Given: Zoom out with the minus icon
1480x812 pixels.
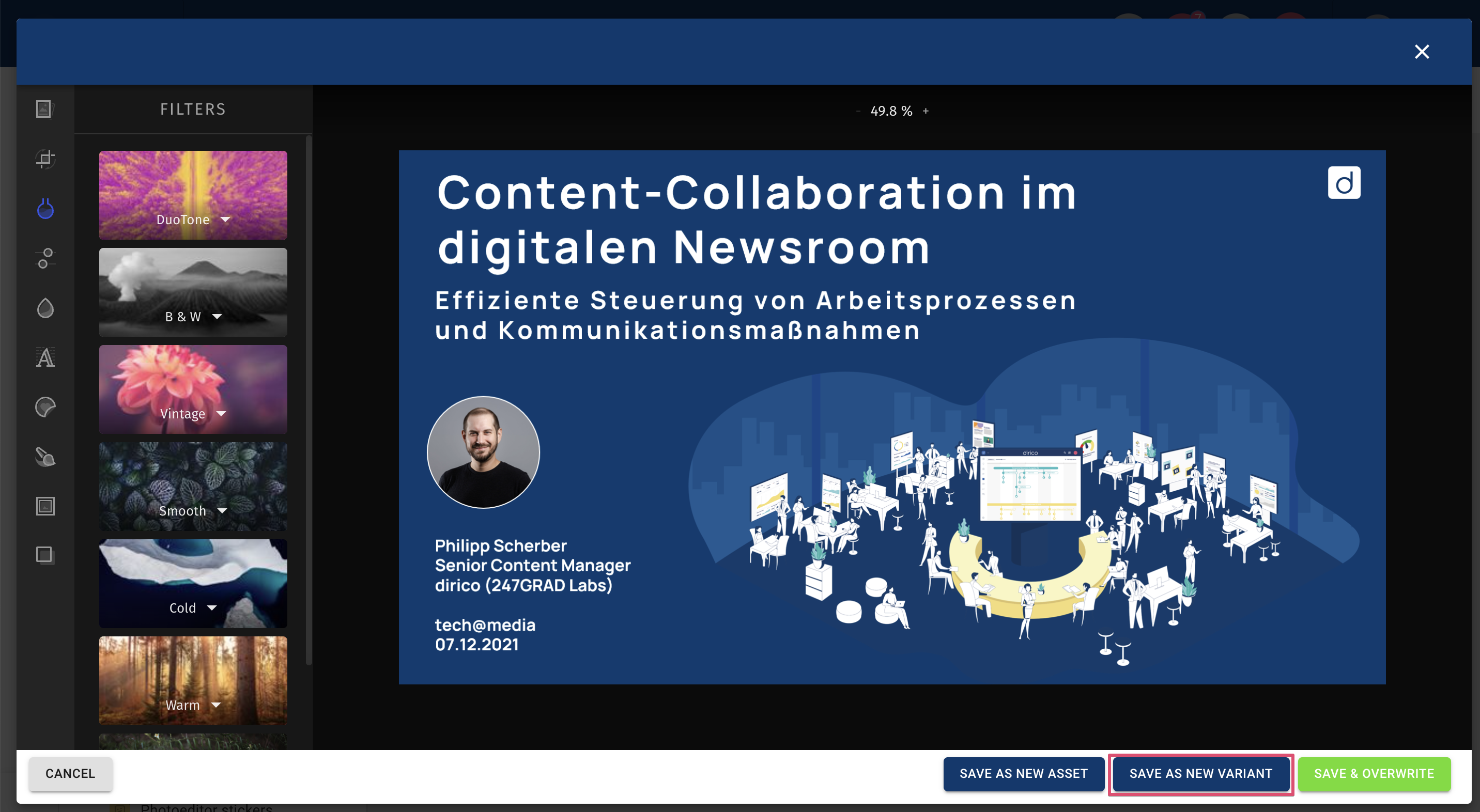Looking at the screenshot, I should pyautogui.click(x=858, y=111).
